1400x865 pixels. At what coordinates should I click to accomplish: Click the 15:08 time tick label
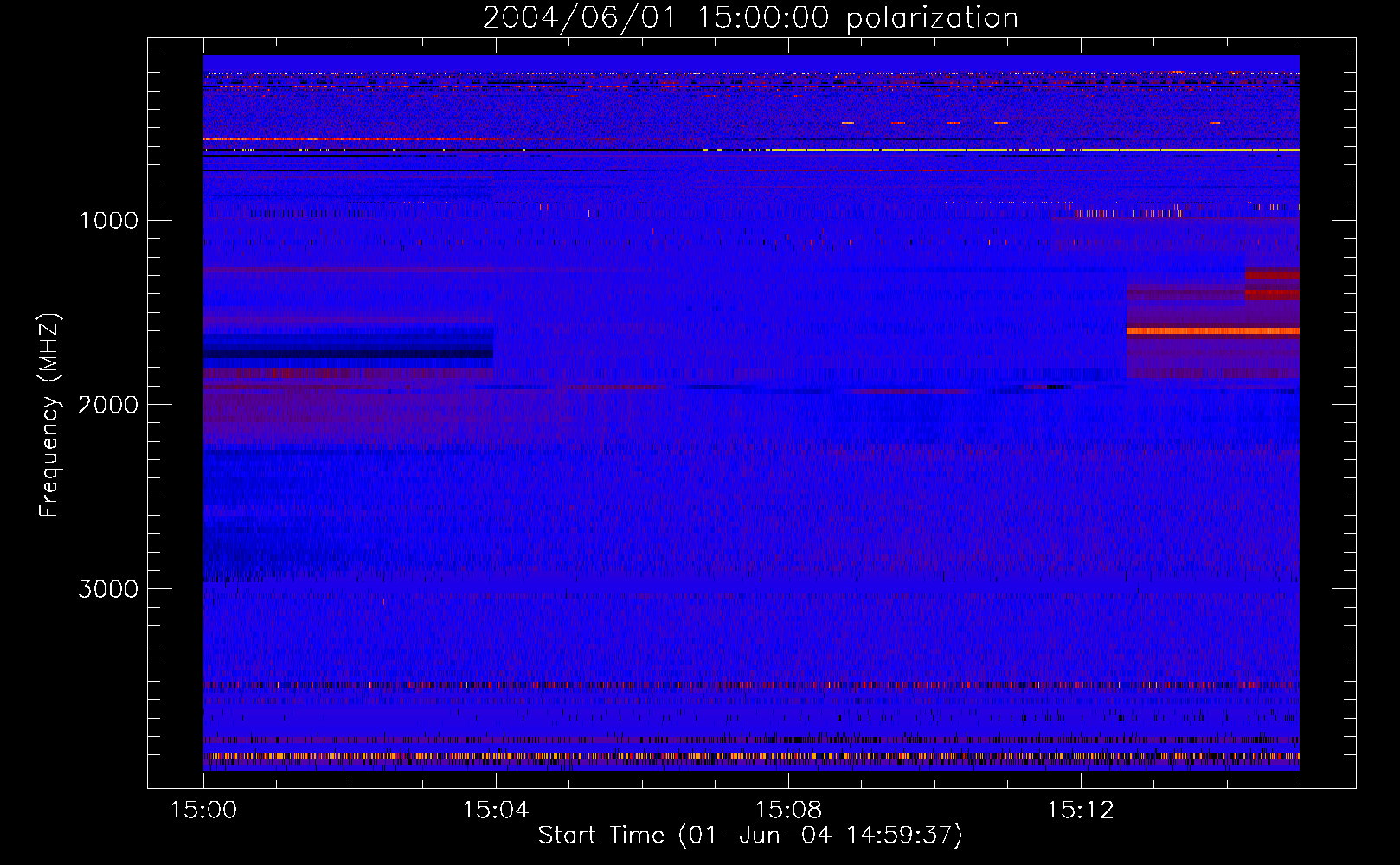coord(787,811)
